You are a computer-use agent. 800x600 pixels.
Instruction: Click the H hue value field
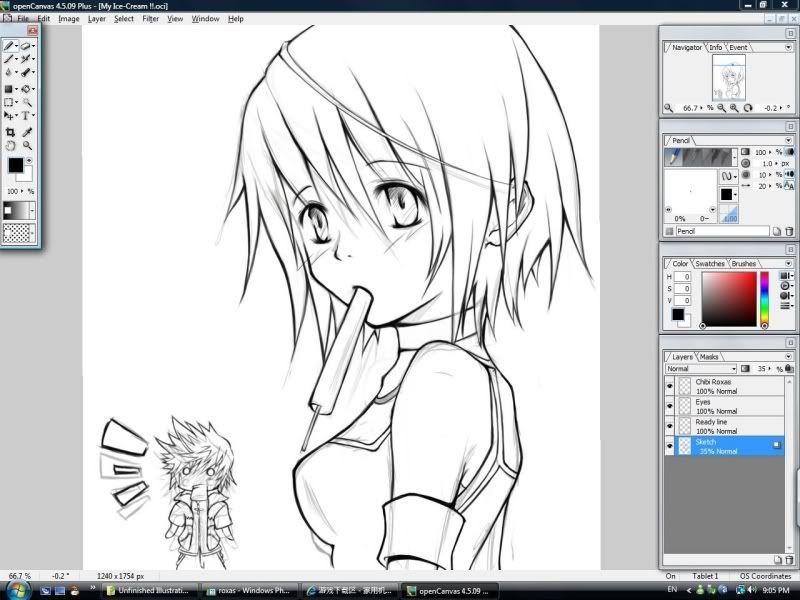tap(683, 277)
